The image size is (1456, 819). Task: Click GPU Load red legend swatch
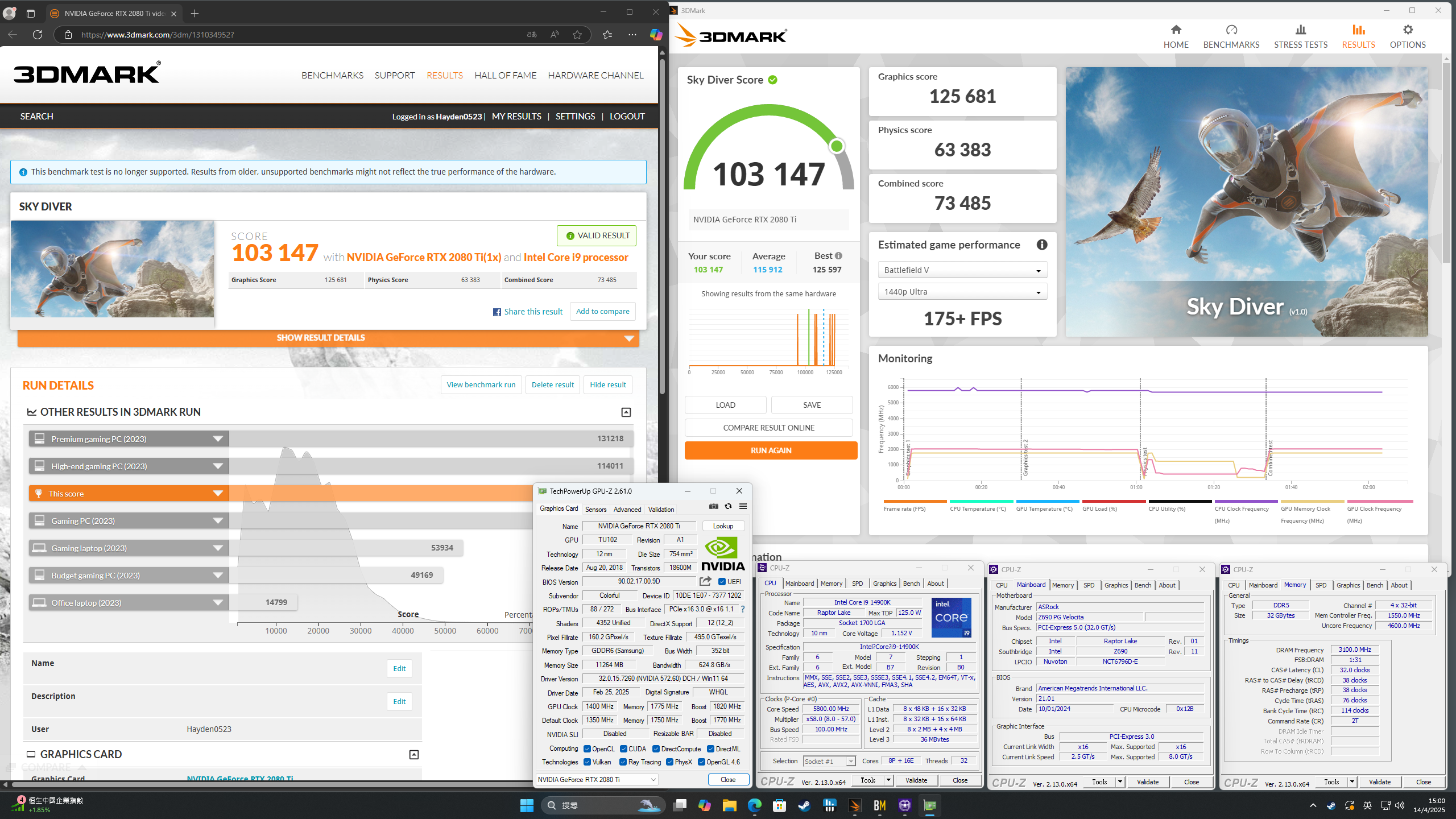(1114, 501)
